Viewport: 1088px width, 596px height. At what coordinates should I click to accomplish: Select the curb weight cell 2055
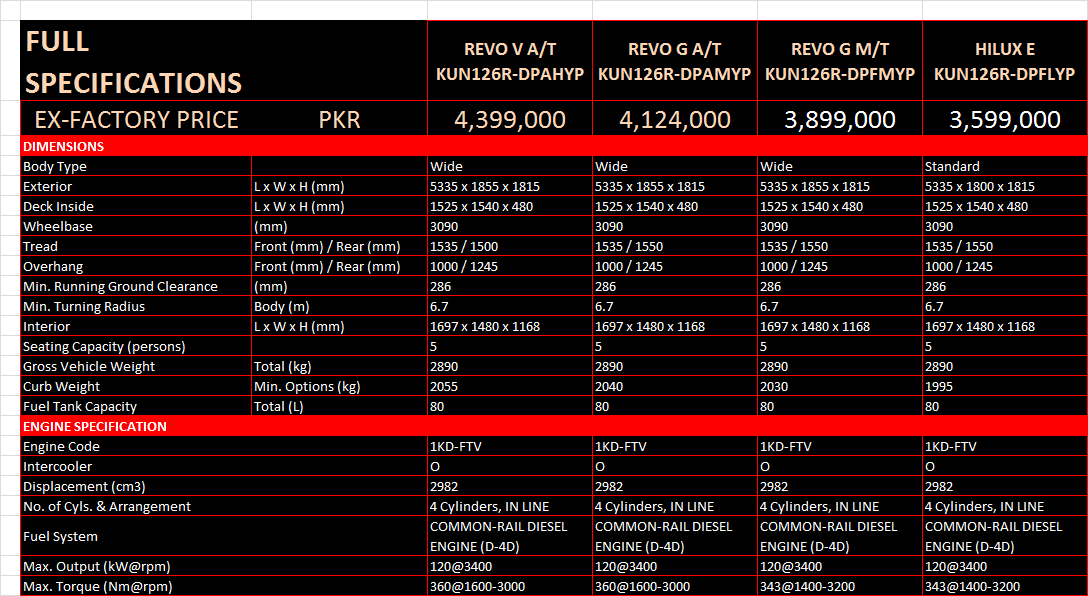point(510,386)
